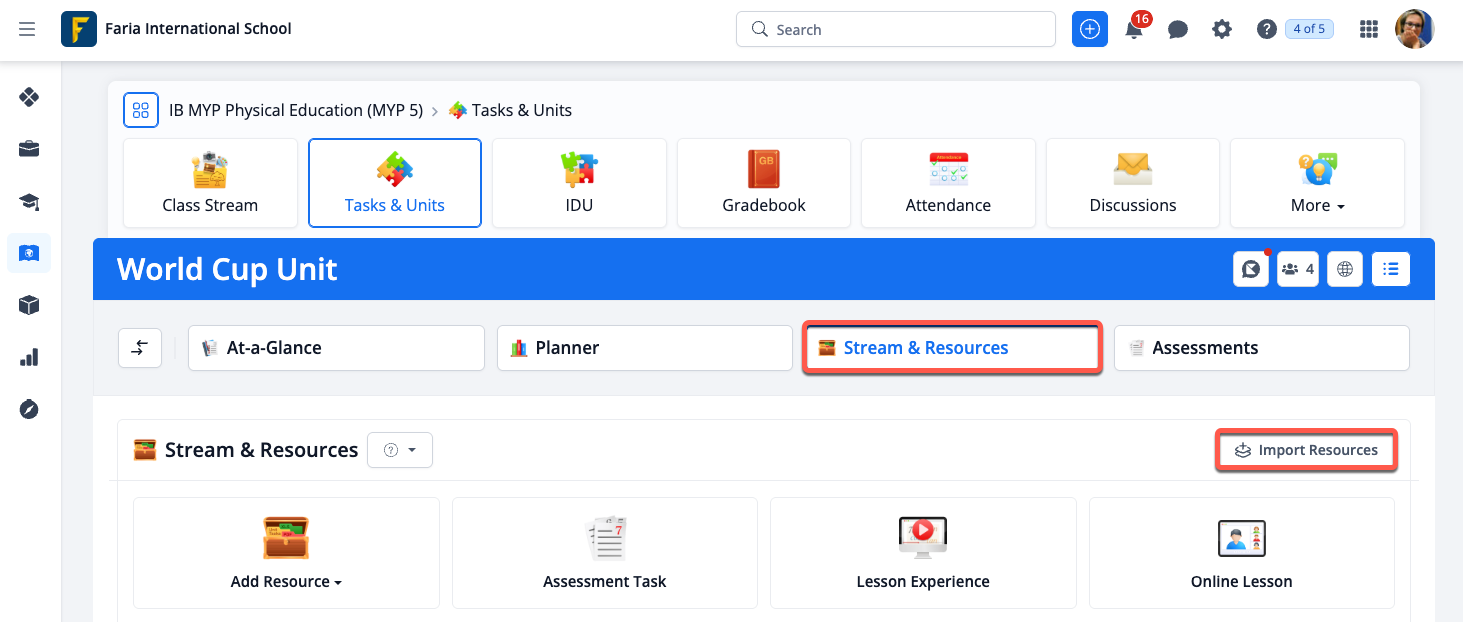Open the unit members icon showing 4
1463x622 pixels.
point(1297,269)
